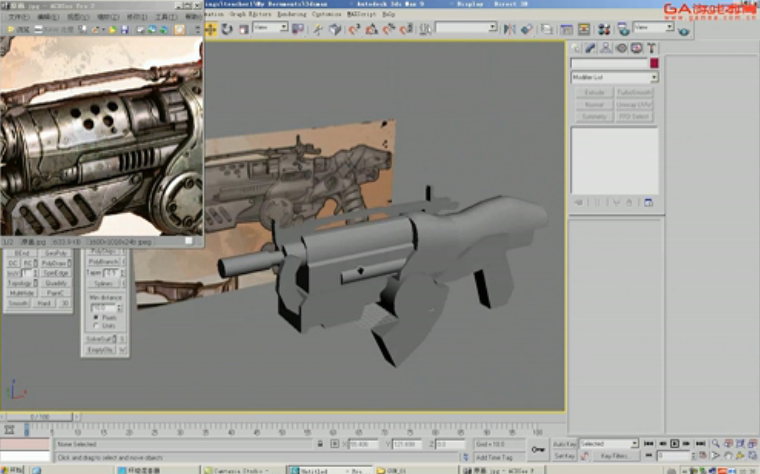Open the Render Scene dialog icon

tap(623, 30)
